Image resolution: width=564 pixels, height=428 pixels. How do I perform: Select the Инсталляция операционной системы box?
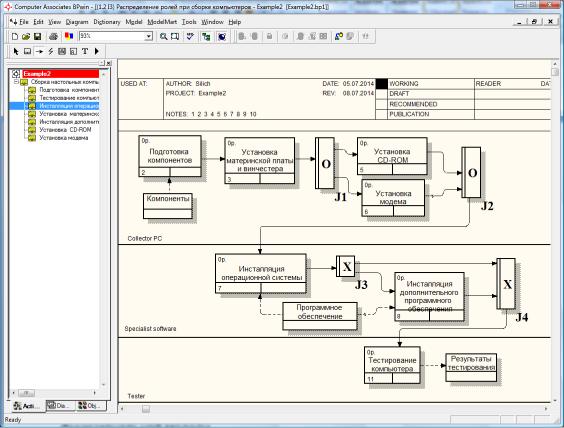261,273
